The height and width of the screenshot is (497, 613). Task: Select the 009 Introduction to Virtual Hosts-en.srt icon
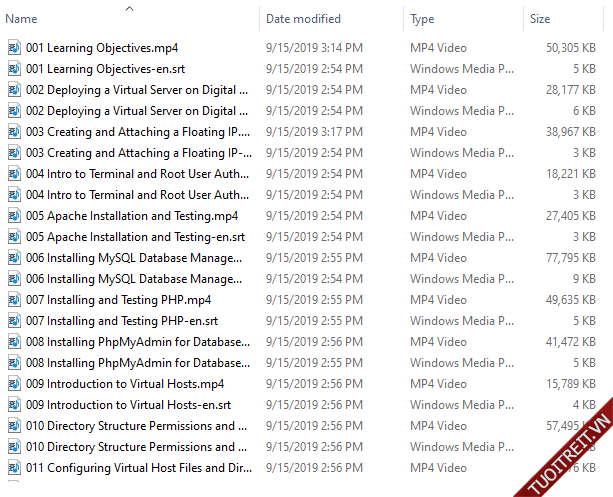point(14,405)
